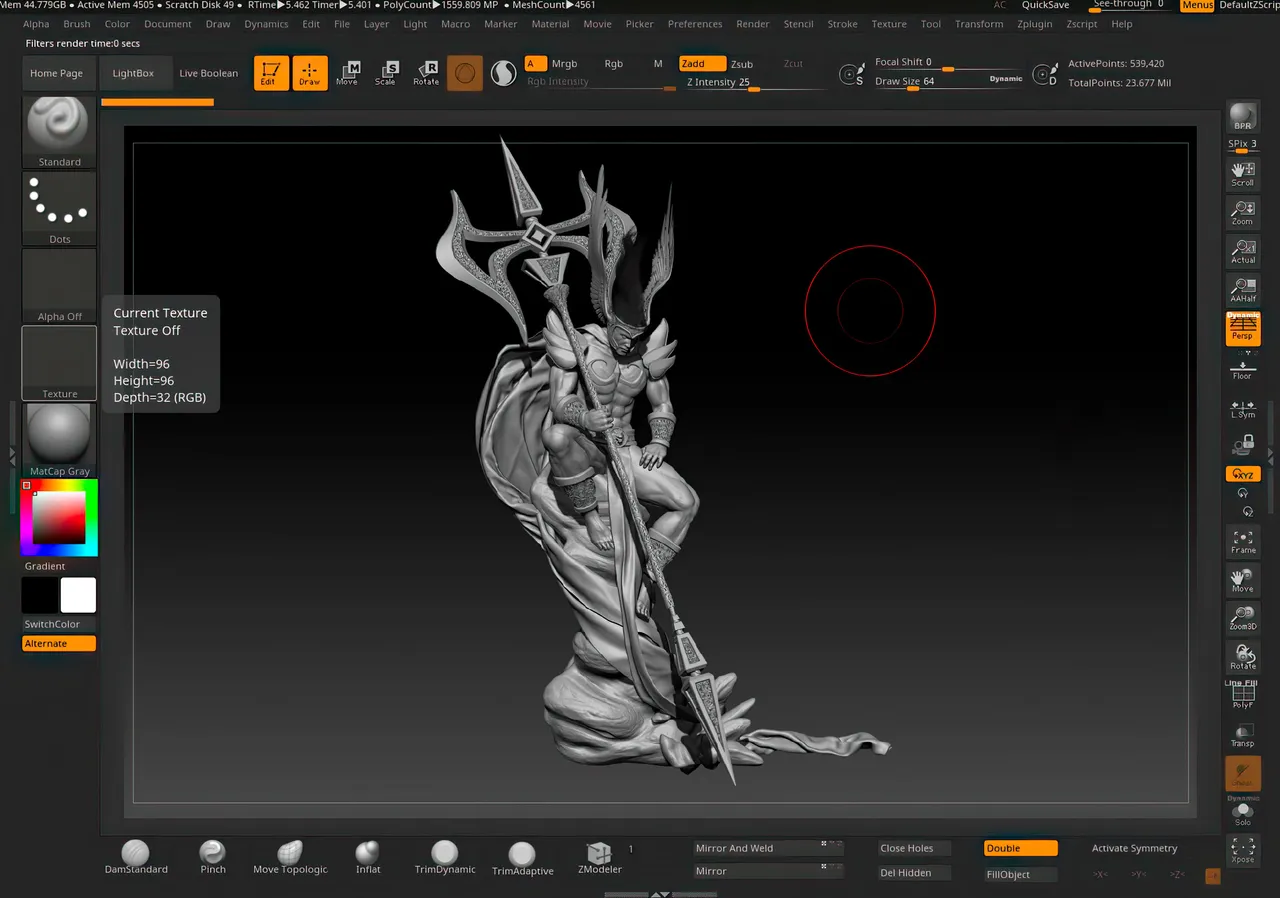Select the white main color swatch
The height and width of the screenshot is (898, 1280).
pyautogui.click(x=78, y=595)
